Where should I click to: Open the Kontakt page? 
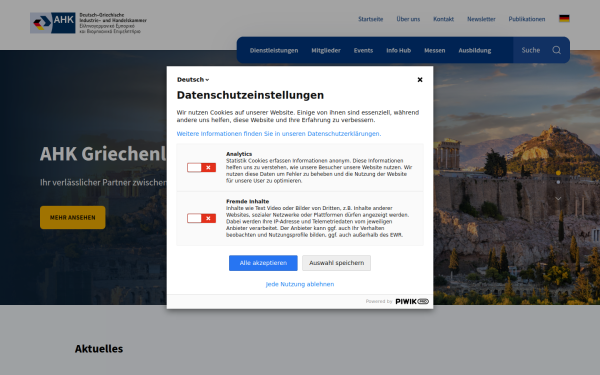pyautogui.click(x=443, y=19)
